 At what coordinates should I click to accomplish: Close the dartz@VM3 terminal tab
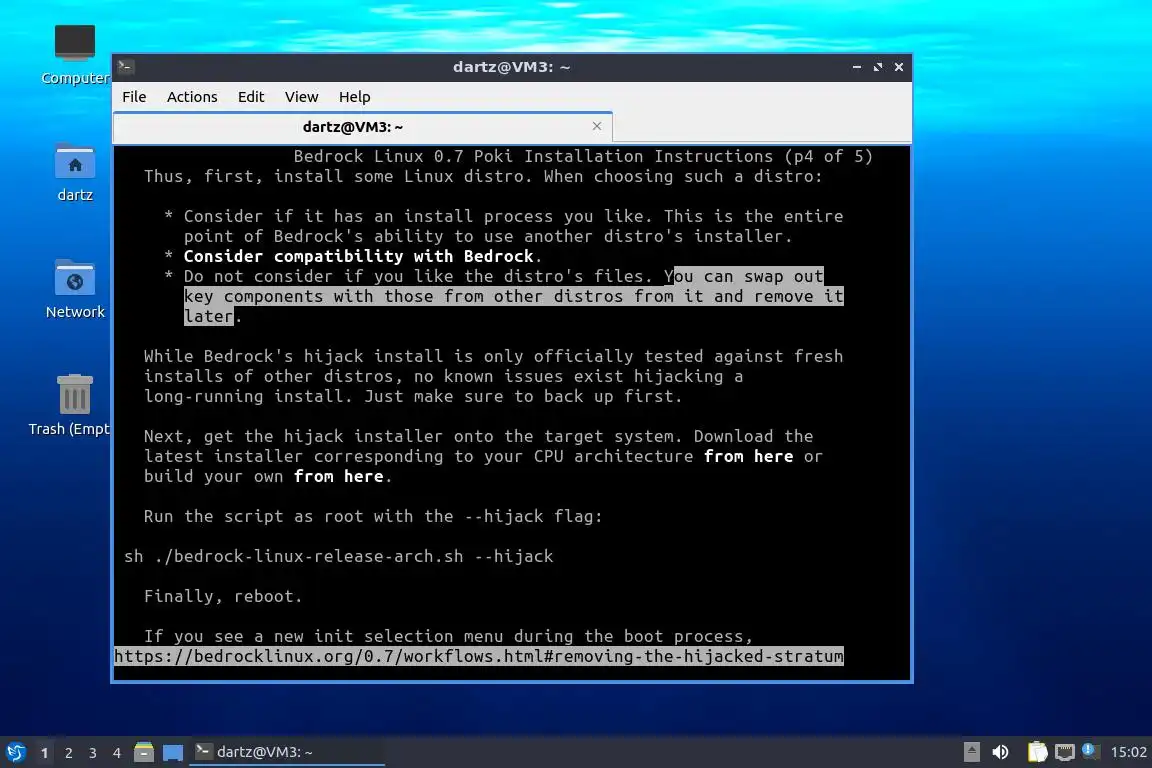pyautogui.click(x=597, y=126)
